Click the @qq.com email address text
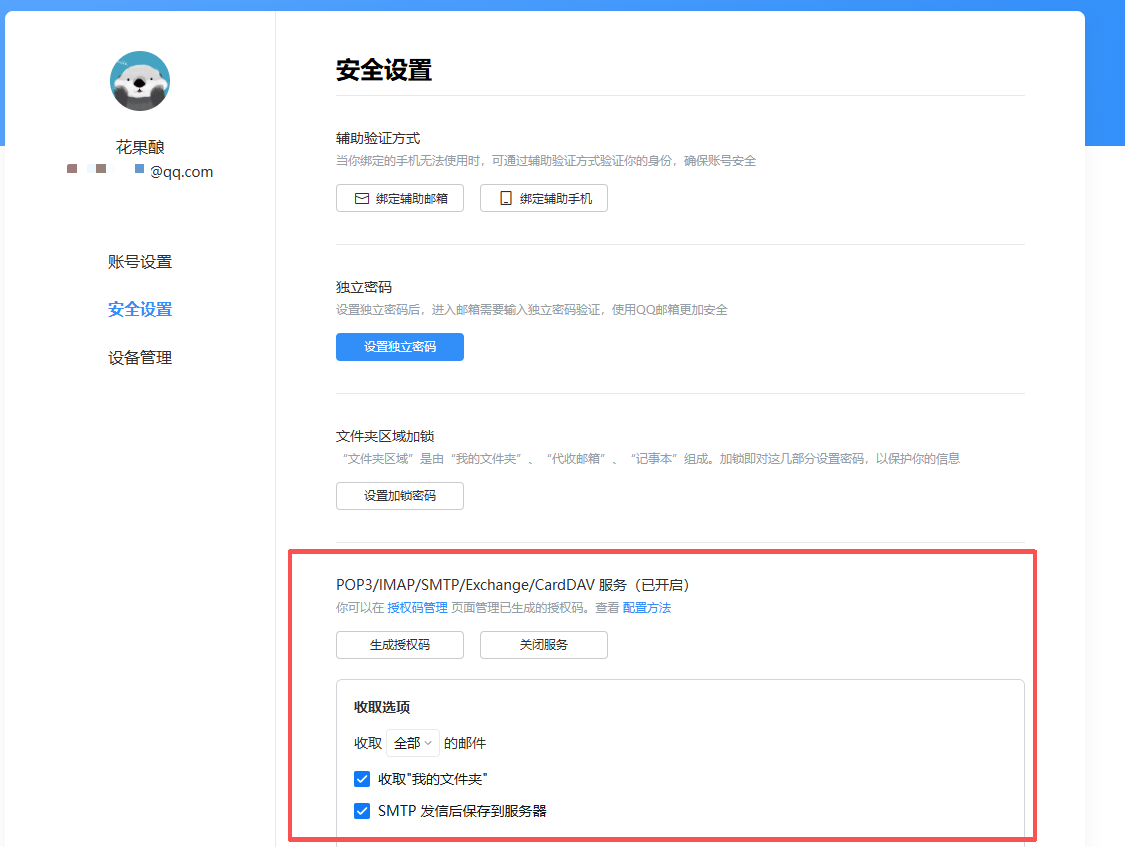 pyautogui.click(x=181, y=172)
